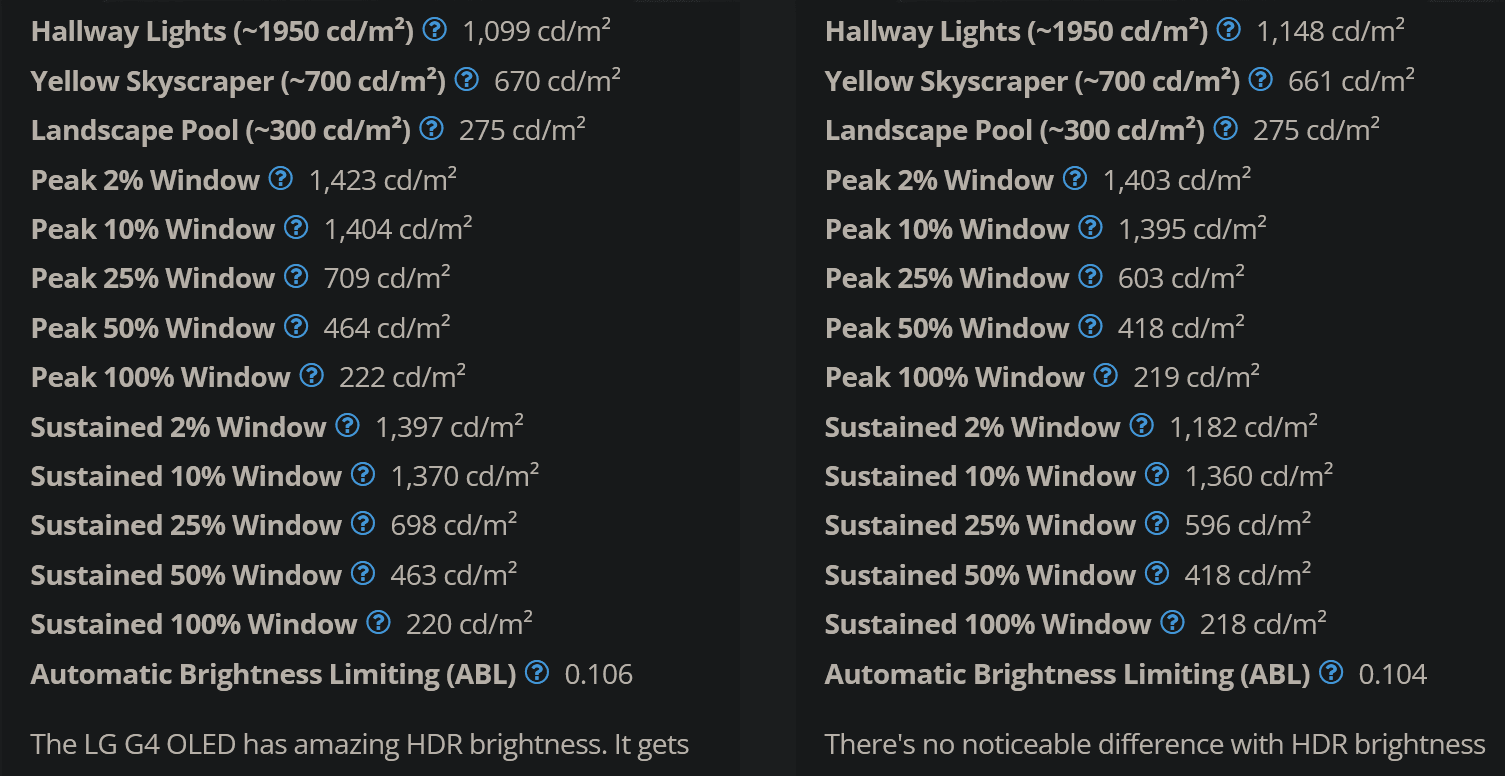Click question mark beside left Peak 10% Window
This screenshot has height=776, width=1505.
click(x=296, y=228)
